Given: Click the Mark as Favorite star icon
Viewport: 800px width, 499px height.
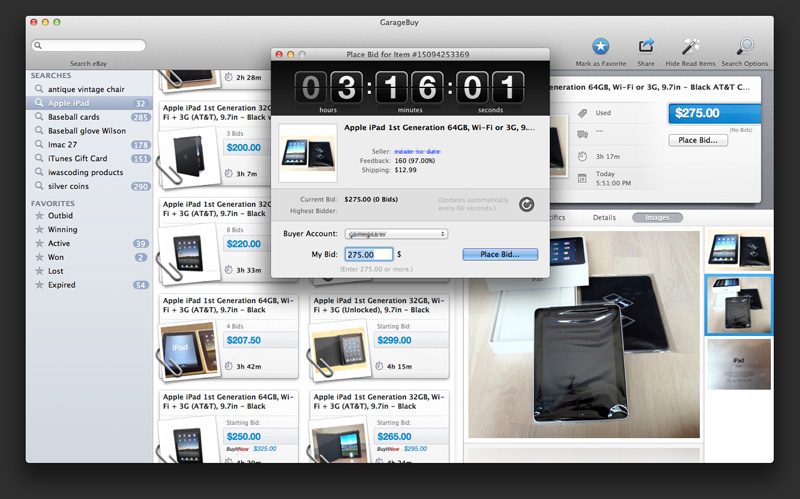Looking at the screenshot, I should coord(601,46).
